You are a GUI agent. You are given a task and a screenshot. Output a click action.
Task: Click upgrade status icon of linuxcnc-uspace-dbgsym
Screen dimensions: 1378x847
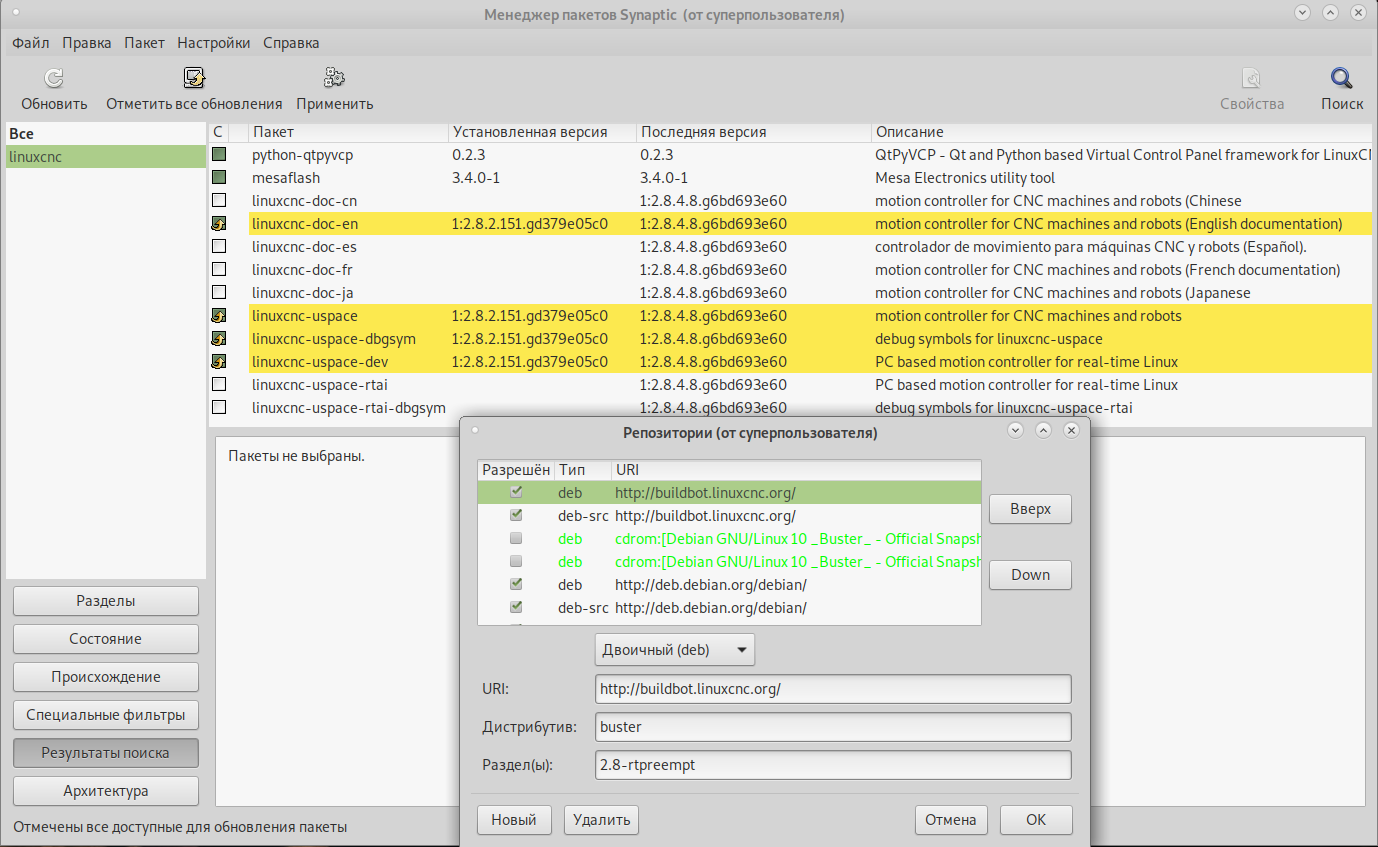(x=219, y=339)
